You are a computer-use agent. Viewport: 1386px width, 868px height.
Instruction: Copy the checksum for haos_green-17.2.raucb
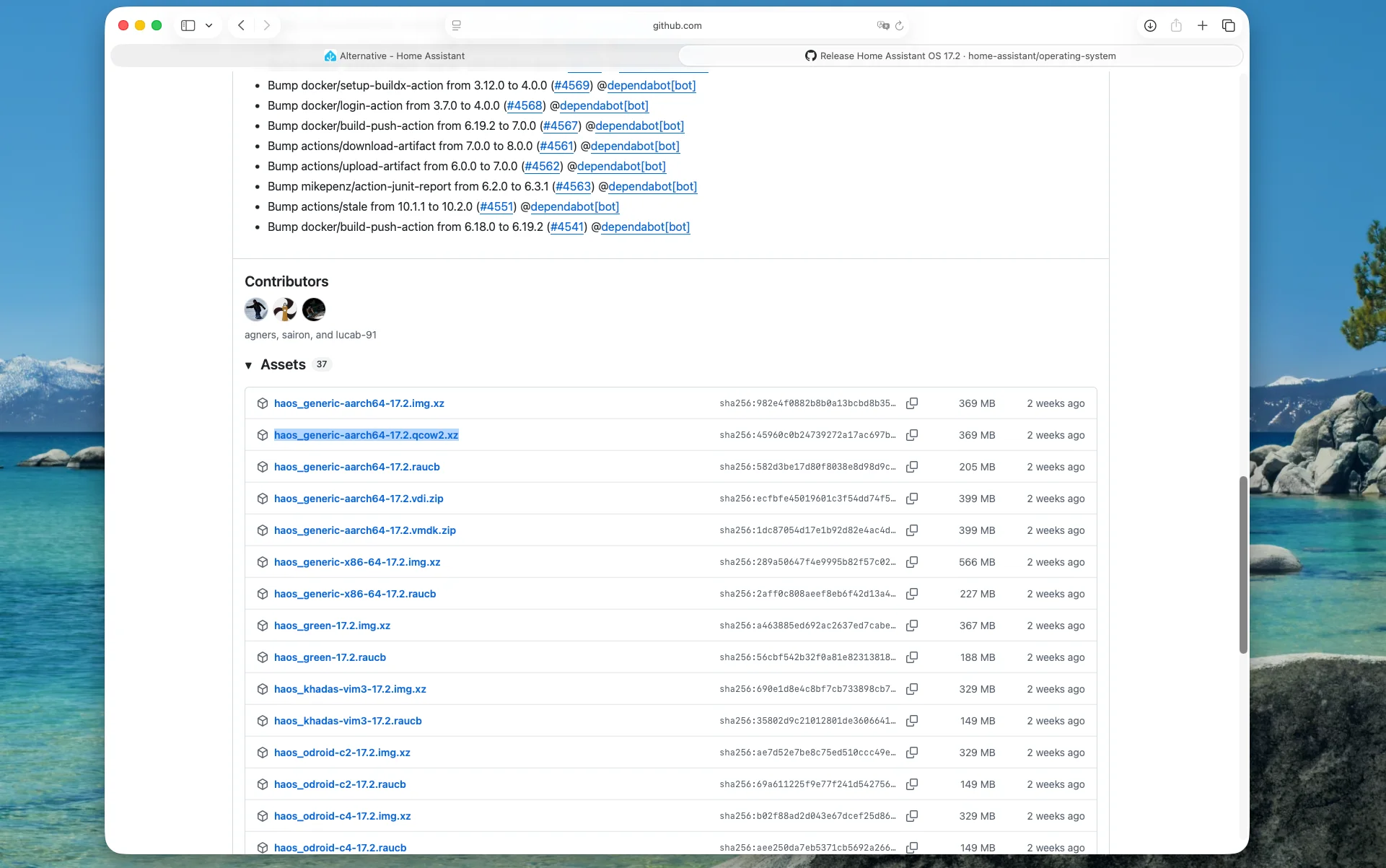[912, 657]
